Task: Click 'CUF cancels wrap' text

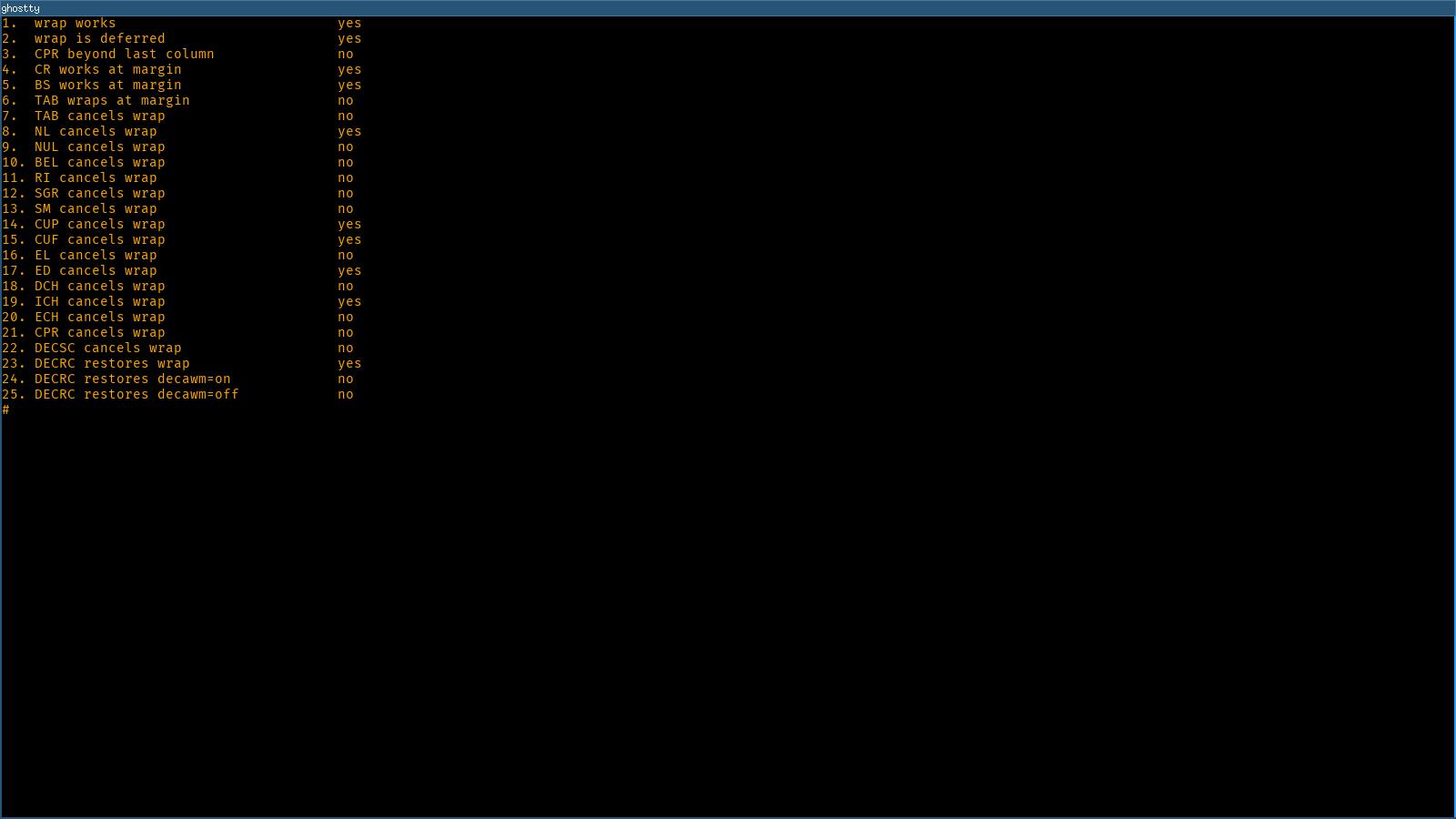Action: (x=100, y=240)
